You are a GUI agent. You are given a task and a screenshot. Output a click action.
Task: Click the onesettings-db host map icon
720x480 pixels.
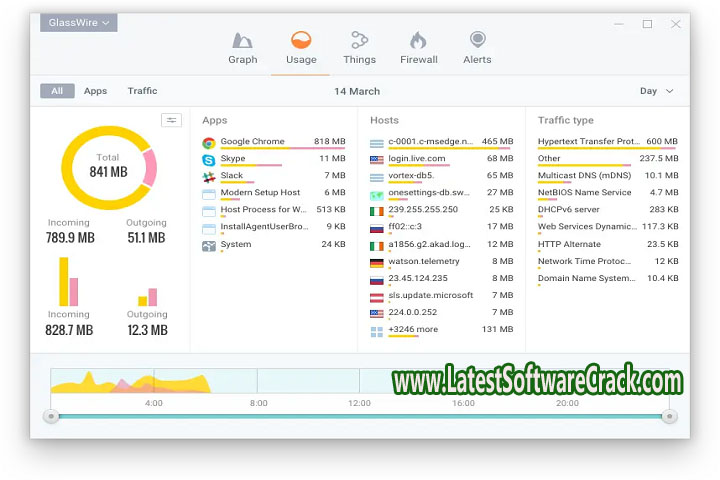[x=377, y=195]
